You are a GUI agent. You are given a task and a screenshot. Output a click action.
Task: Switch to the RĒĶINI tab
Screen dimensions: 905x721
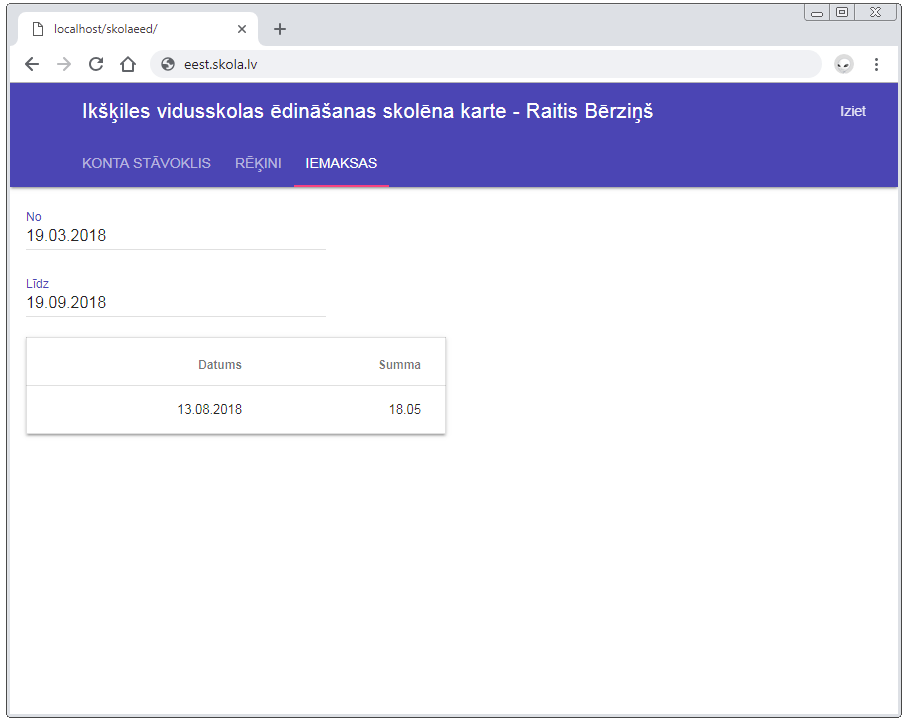(x=258, y=163)
